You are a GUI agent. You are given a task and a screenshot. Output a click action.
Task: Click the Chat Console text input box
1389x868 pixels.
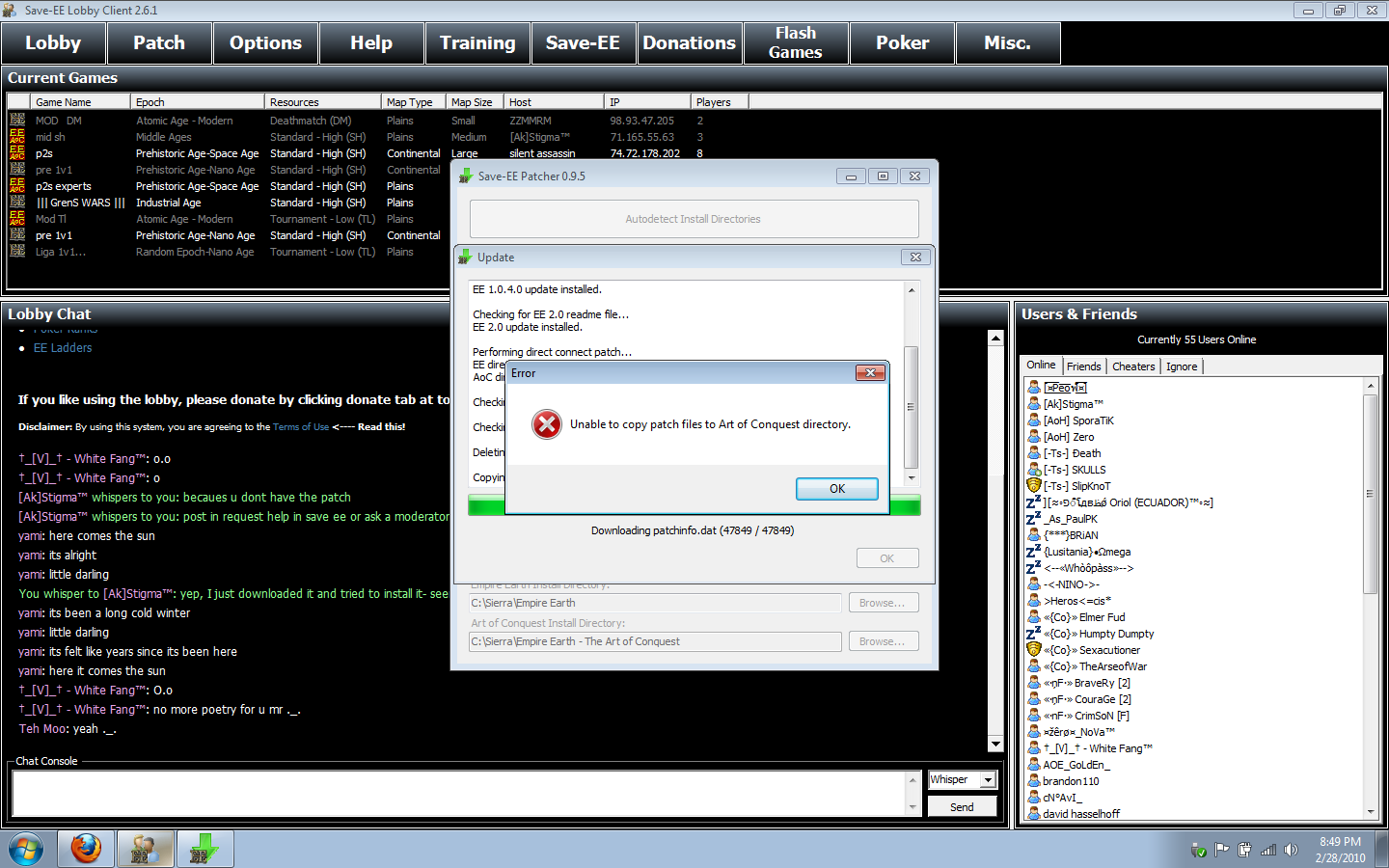click(x=459, y=793)
